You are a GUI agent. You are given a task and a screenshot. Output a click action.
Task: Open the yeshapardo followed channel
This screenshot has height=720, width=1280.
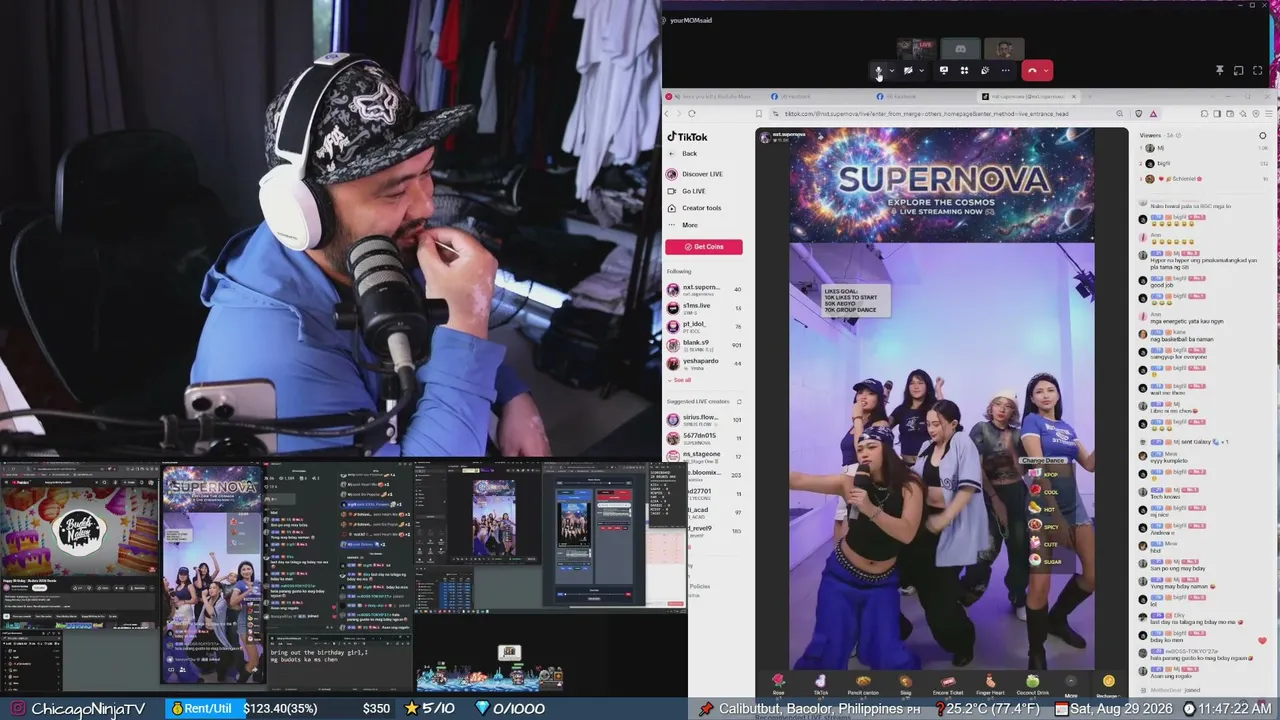point(704,363)
